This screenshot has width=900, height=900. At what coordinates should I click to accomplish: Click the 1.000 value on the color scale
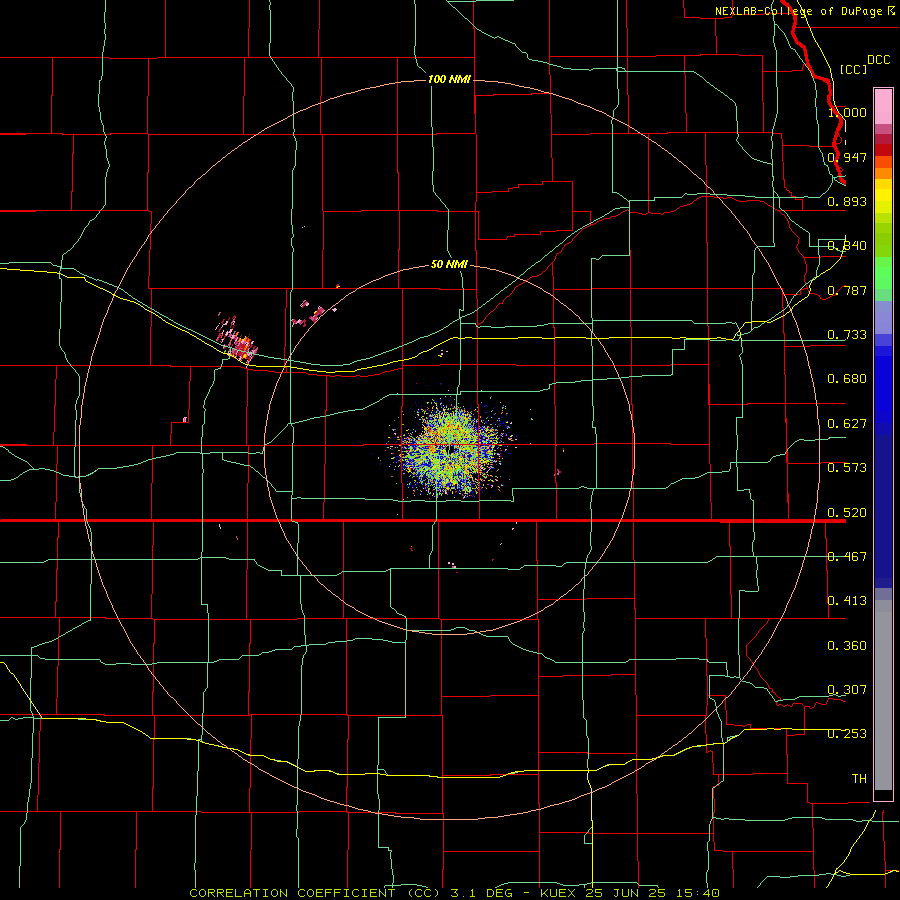click(847, 112)
